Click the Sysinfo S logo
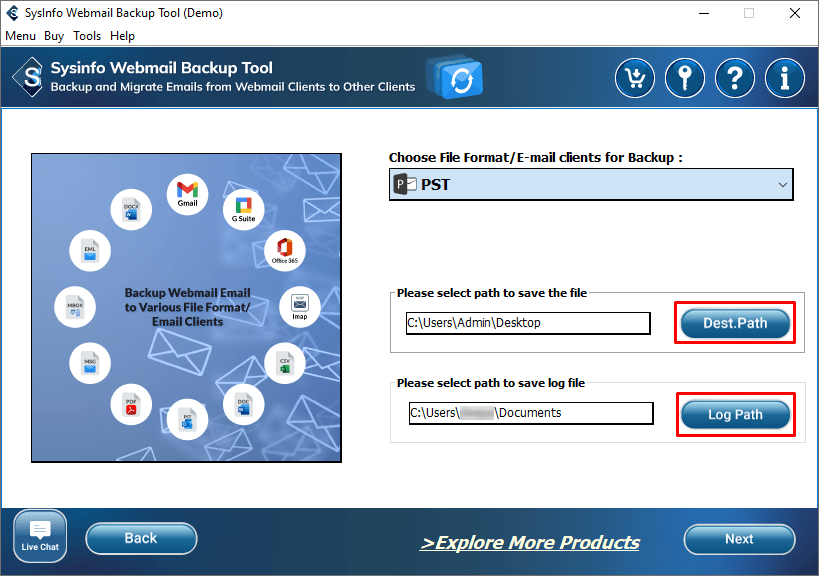 click(29, 77)
